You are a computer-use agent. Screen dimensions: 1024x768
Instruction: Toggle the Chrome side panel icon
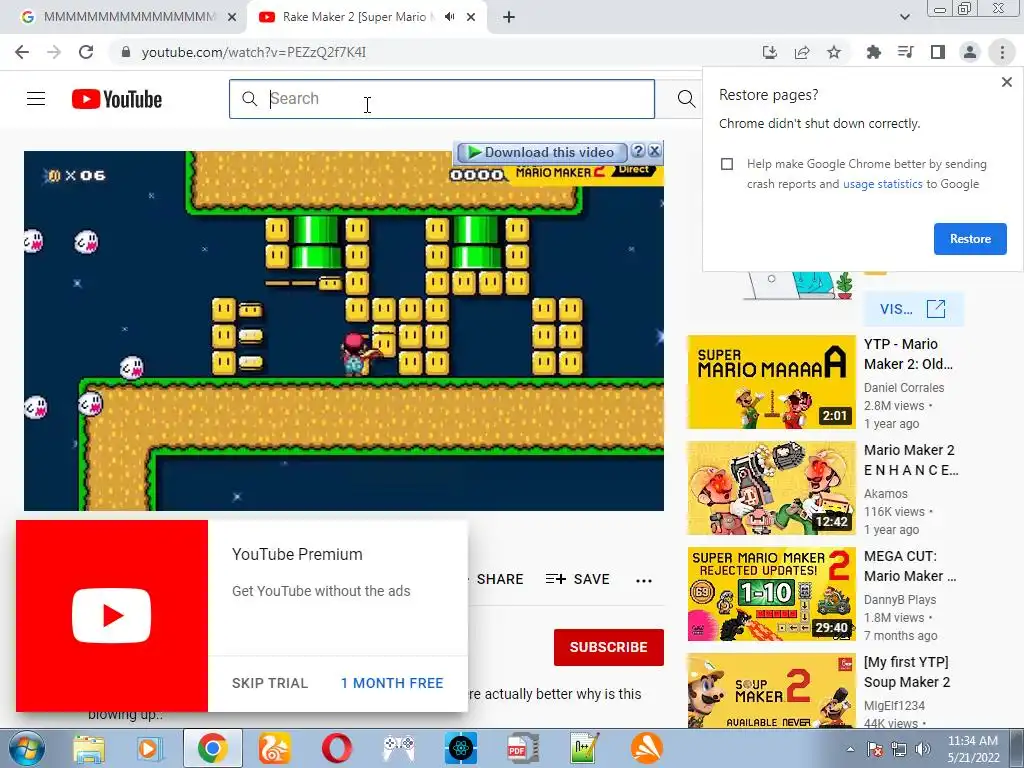click(x=938, y=52)
